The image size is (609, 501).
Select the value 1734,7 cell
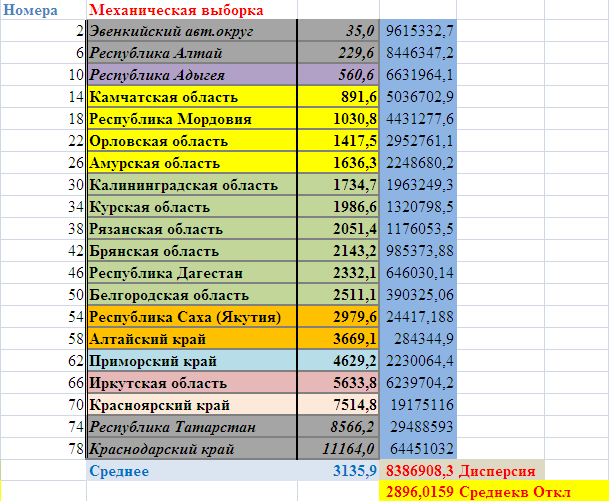[x=339, y=184]
